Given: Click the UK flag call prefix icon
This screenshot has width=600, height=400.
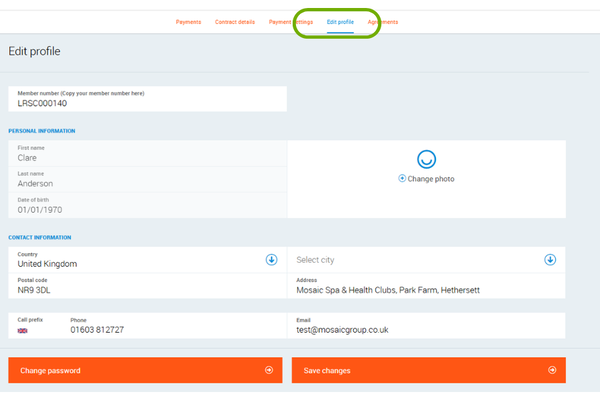Looking at the screenshot, I should click(23, 330).
